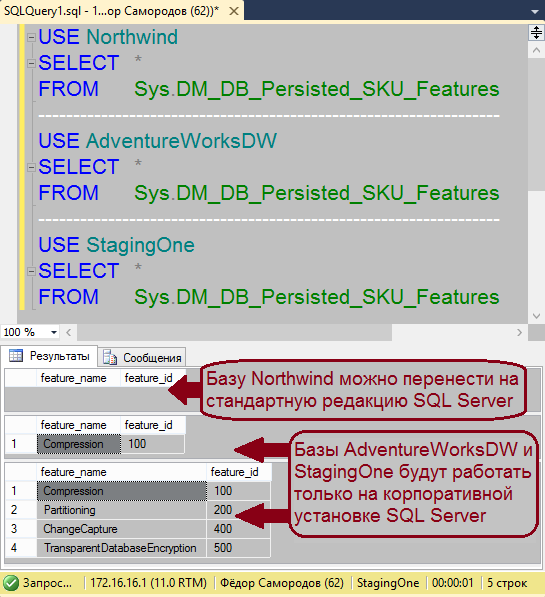Switch to the Сообщения tab

[x=142, y=358]
